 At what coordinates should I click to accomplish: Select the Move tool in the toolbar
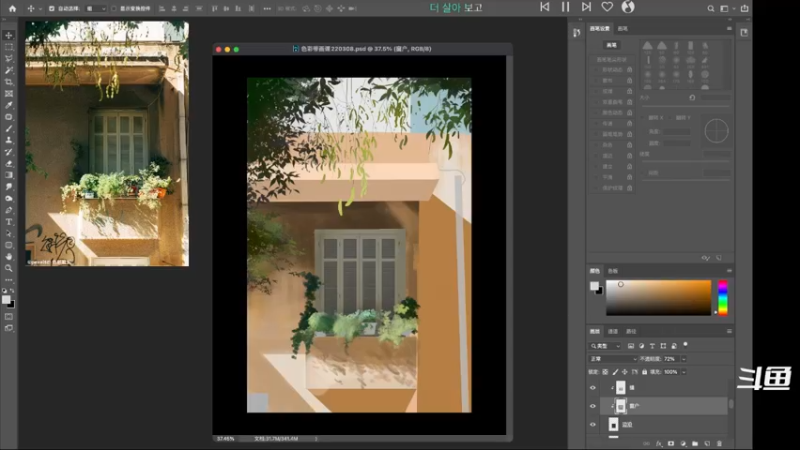pos(9,35)
